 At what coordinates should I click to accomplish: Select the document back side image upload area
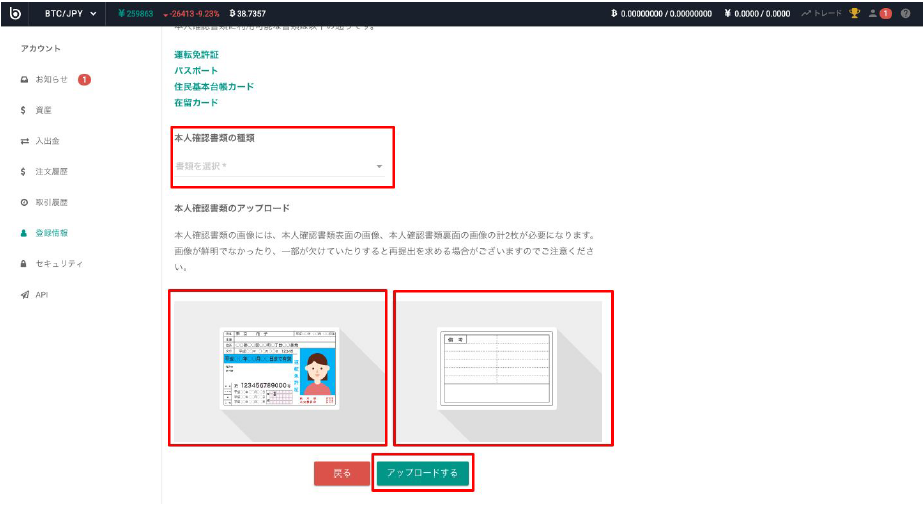(500, 371)
